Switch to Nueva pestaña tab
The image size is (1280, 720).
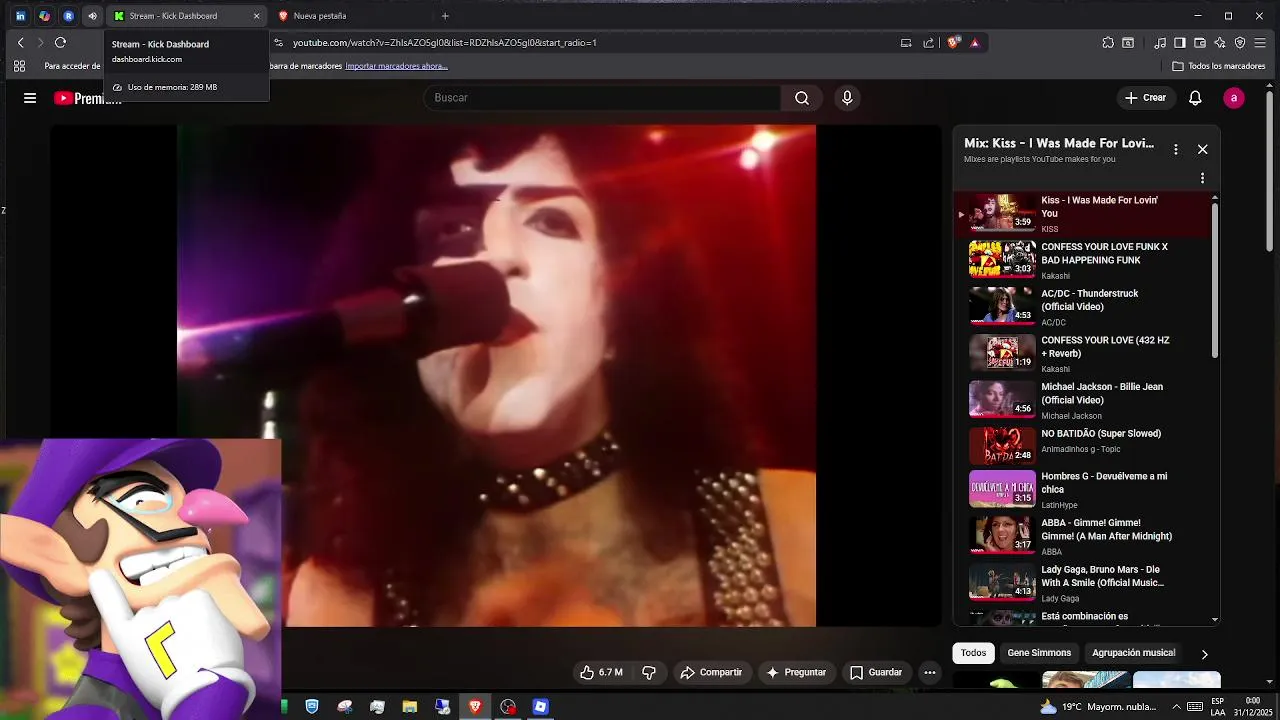(350, 16)
